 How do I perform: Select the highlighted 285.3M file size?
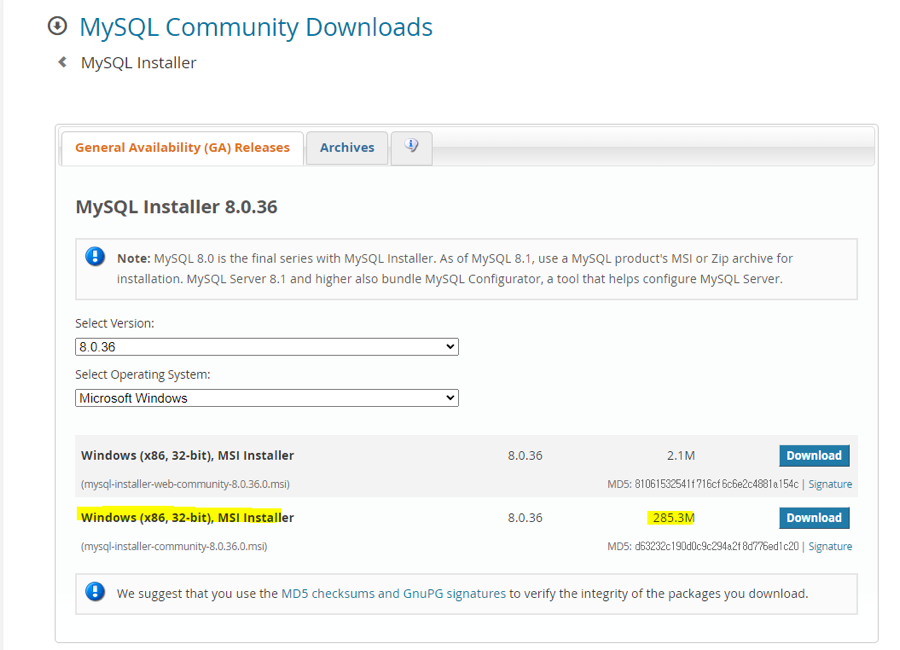(x=673, y=518)
